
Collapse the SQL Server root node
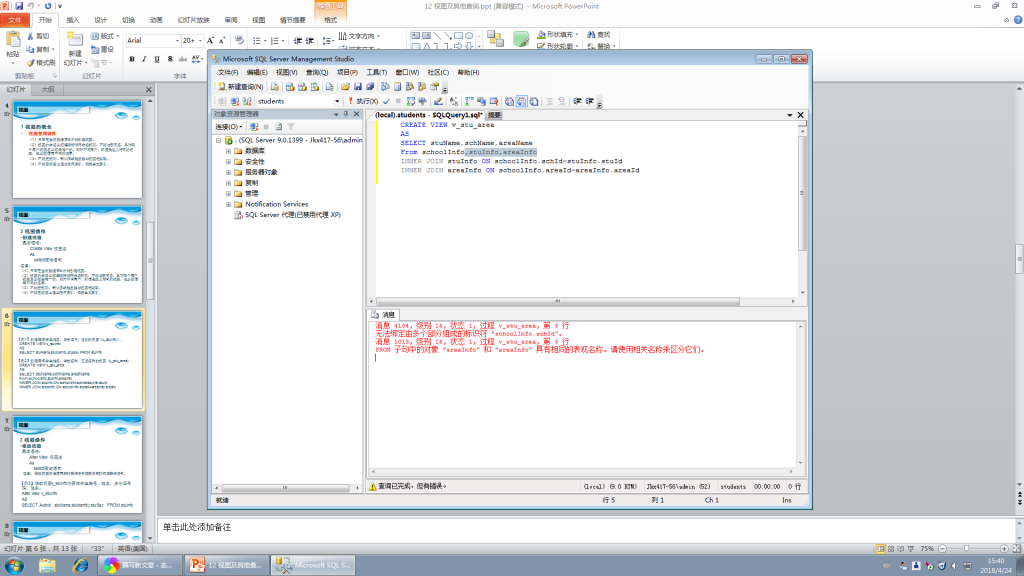pos(219,140)
